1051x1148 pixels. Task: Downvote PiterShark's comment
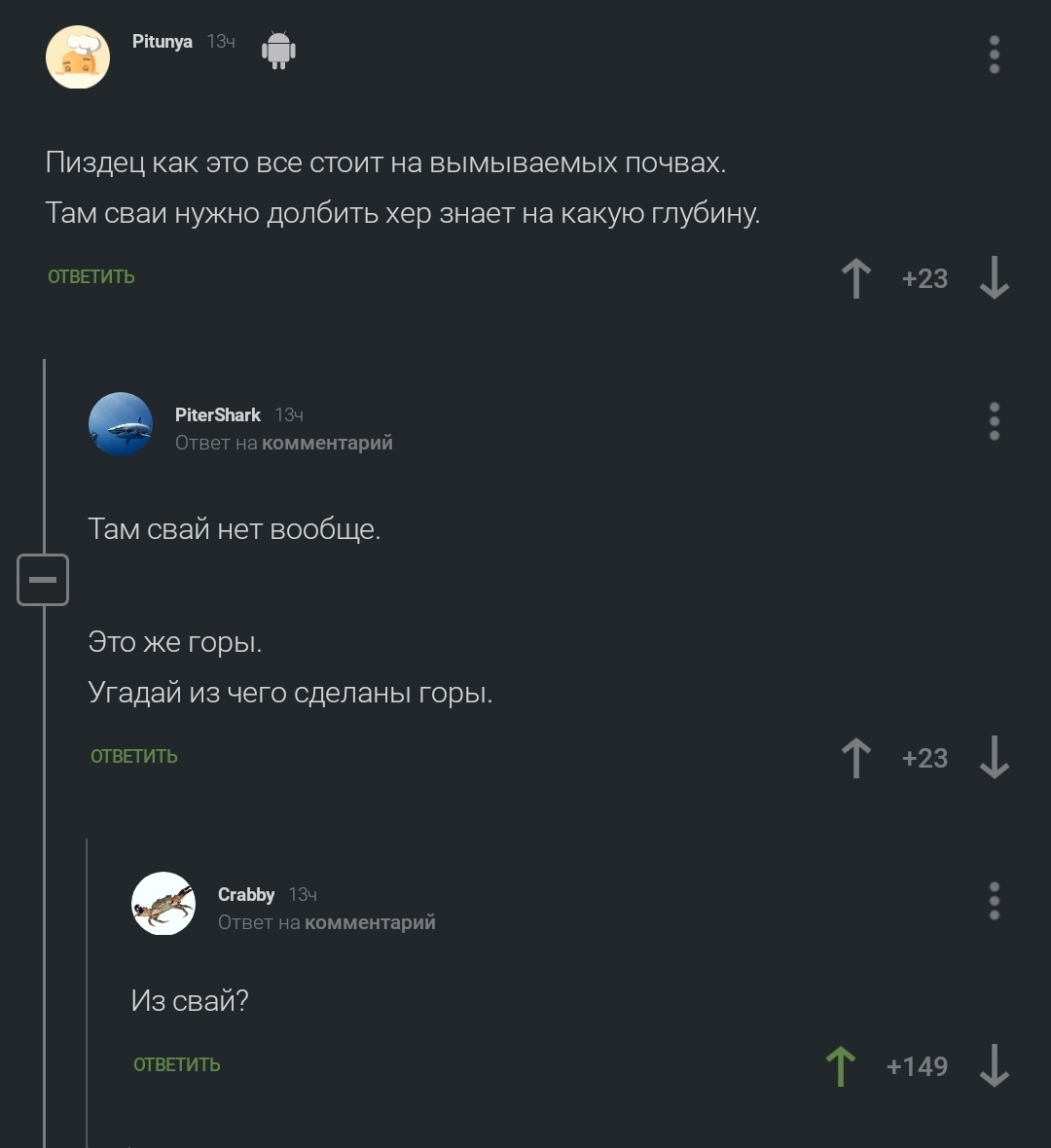pyautogui.click(x=994, y=758)
